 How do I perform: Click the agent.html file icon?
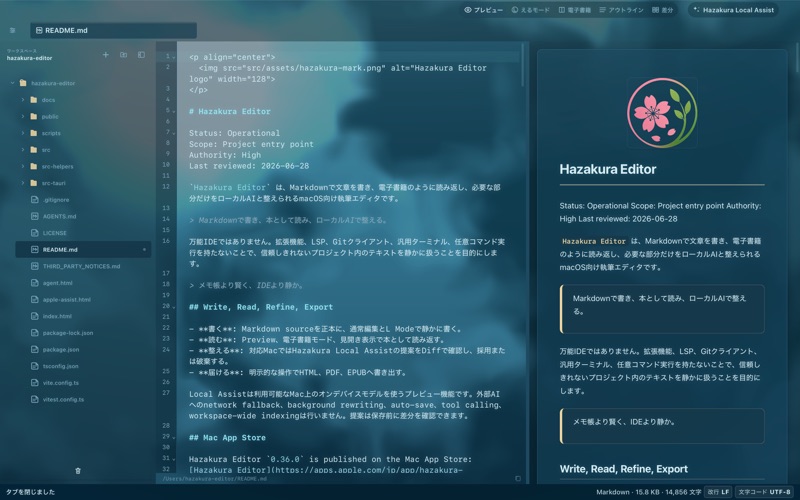(35, 283)
